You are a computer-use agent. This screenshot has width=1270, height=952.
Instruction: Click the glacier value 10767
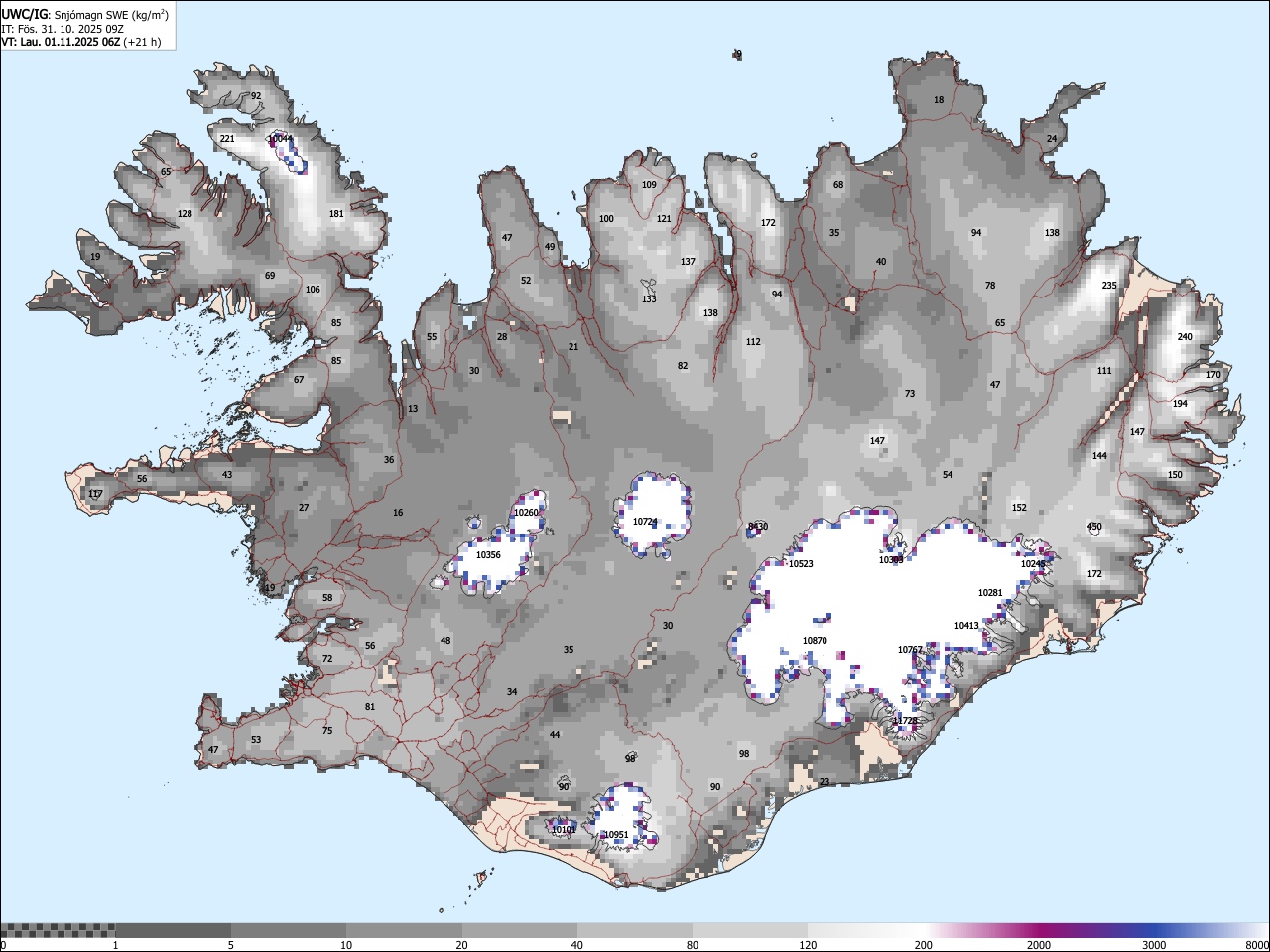(910, 650)
